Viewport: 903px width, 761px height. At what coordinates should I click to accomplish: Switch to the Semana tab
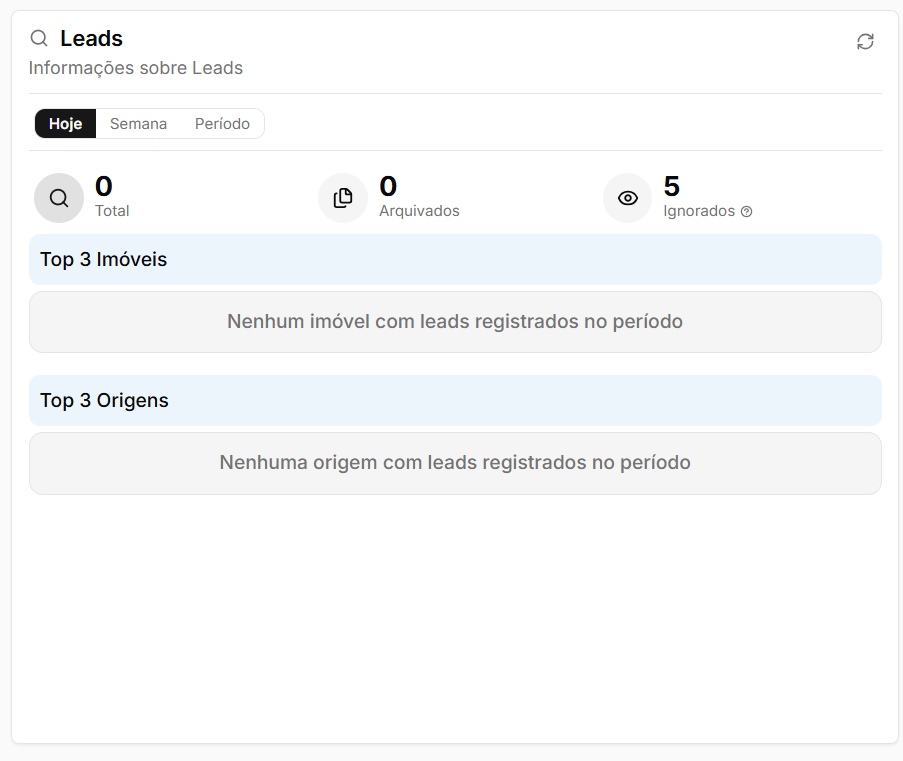pos(138,124)
